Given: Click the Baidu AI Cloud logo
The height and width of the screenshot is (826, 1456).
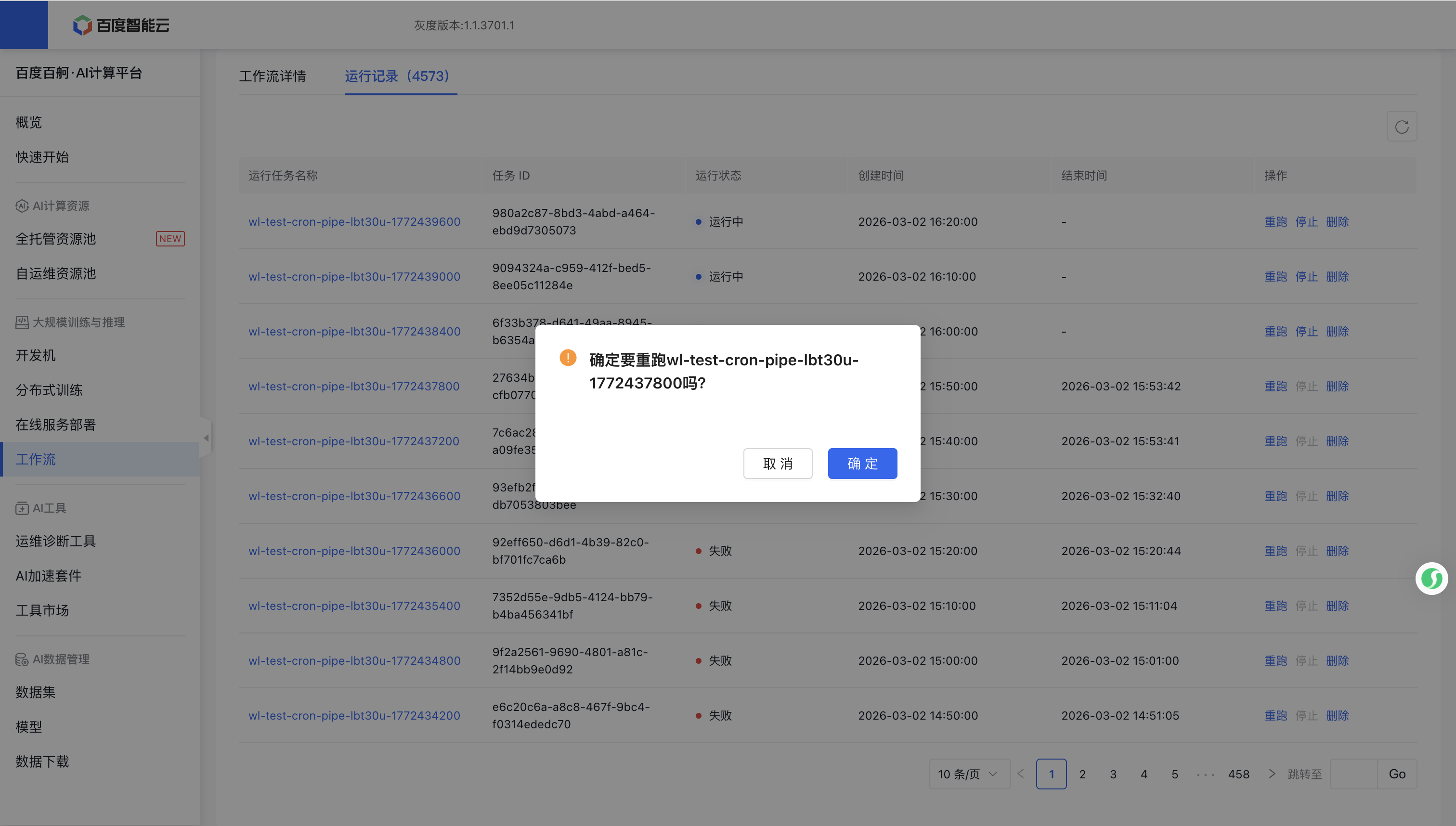Looking at the screenshot, I should pos(121,25).
